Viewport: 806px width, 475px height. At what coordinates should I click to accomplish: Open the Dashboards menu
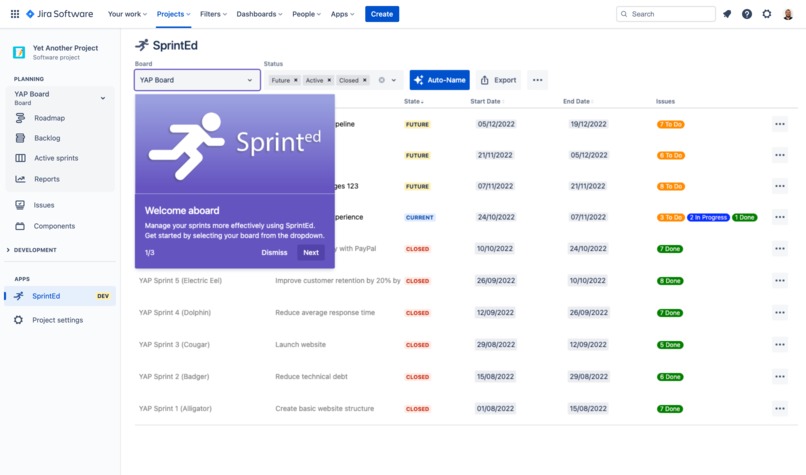(259, 14)
